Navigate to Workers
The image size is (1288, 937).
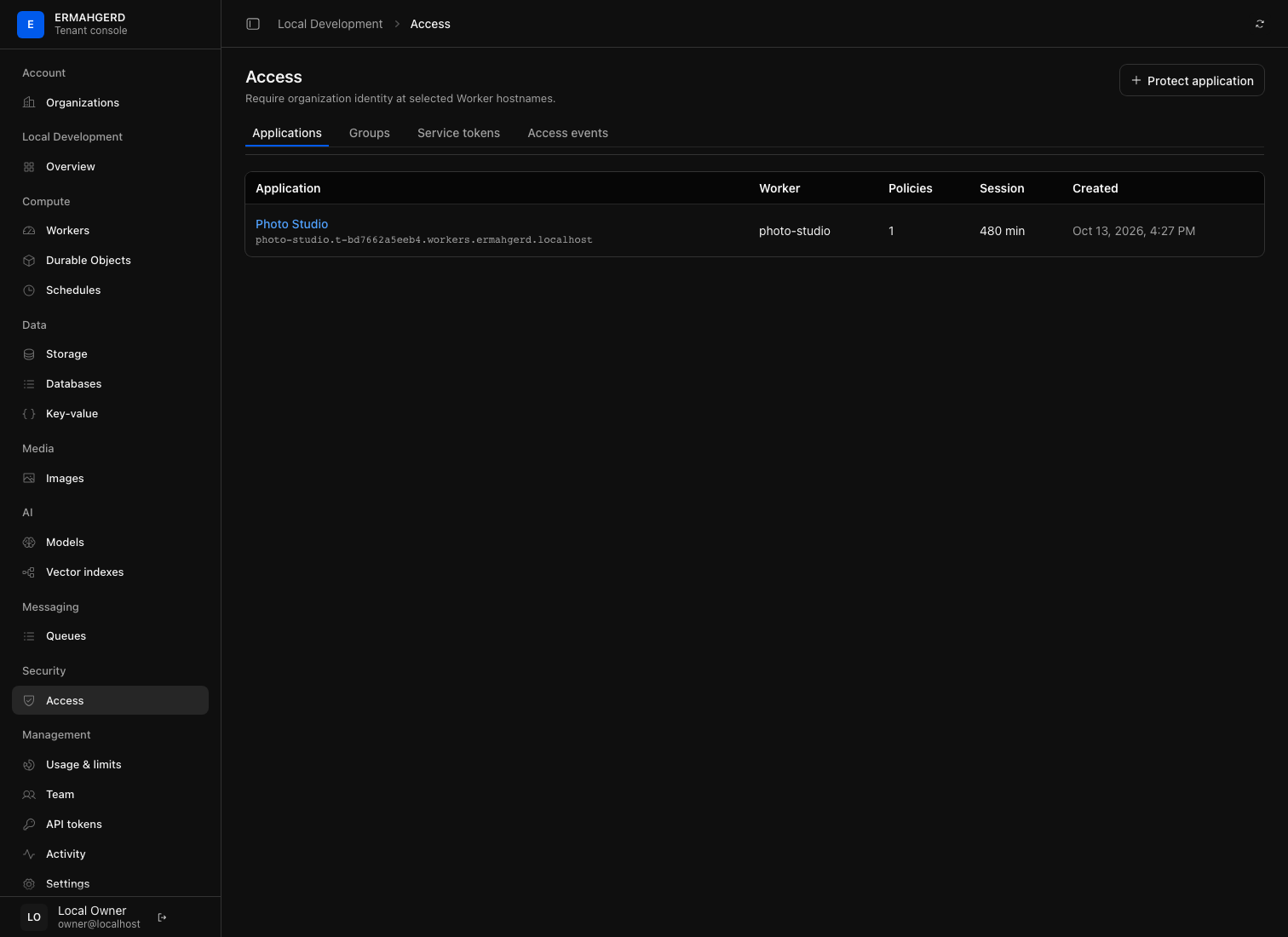pyautogui.click(x=110, y=231)
